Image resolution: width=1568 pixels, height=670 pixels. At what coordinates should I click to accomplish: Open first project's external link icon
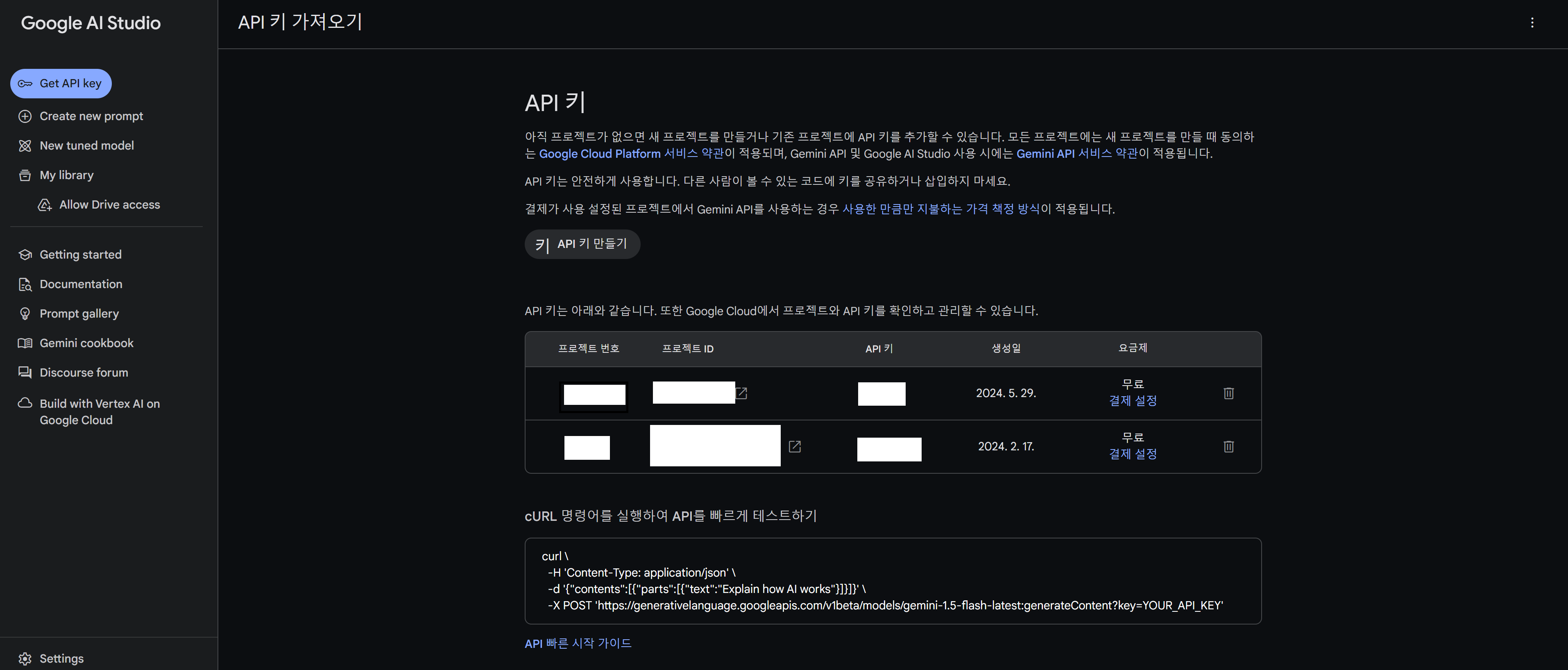click(741, 393)
